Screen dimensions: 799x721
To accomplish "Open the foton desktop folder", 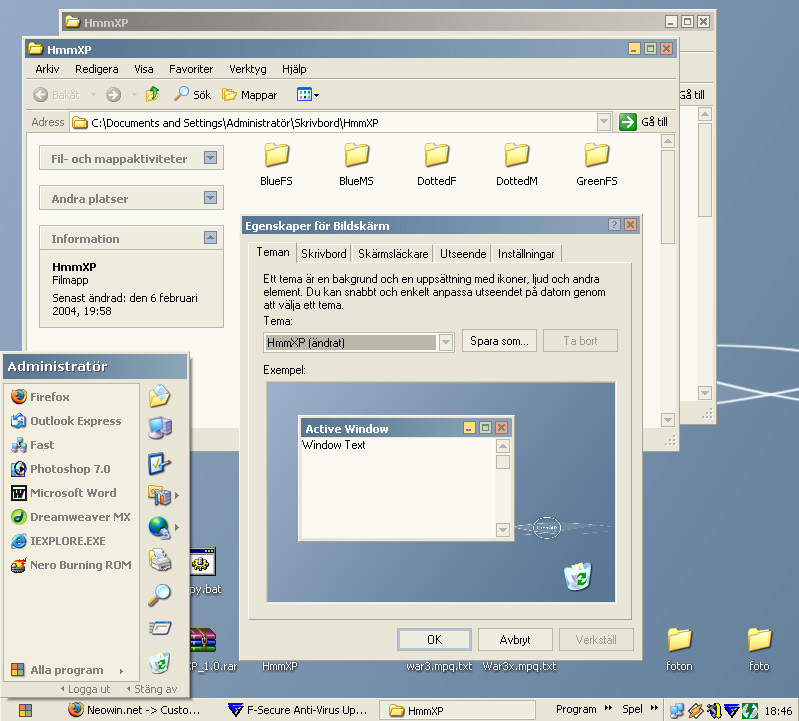I will click(x=679, y=649).
